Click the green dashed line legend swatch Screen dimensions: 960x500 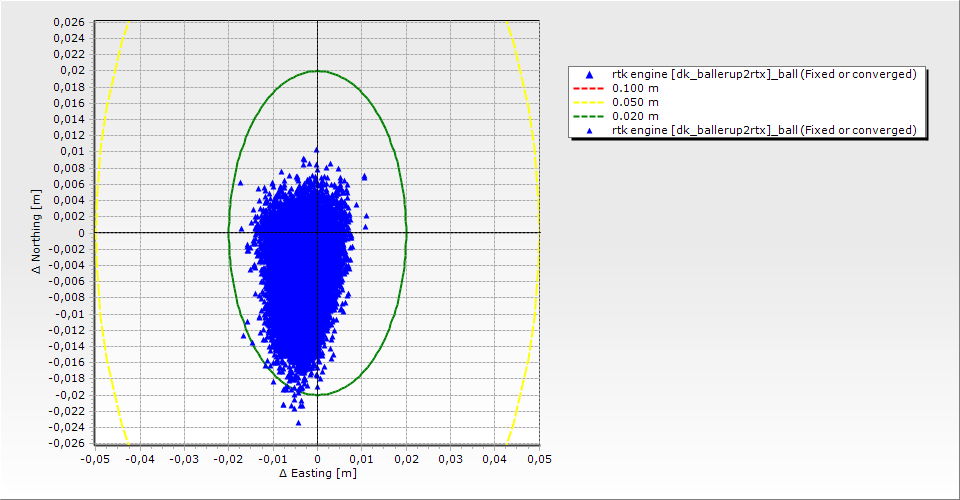(588, 116)
